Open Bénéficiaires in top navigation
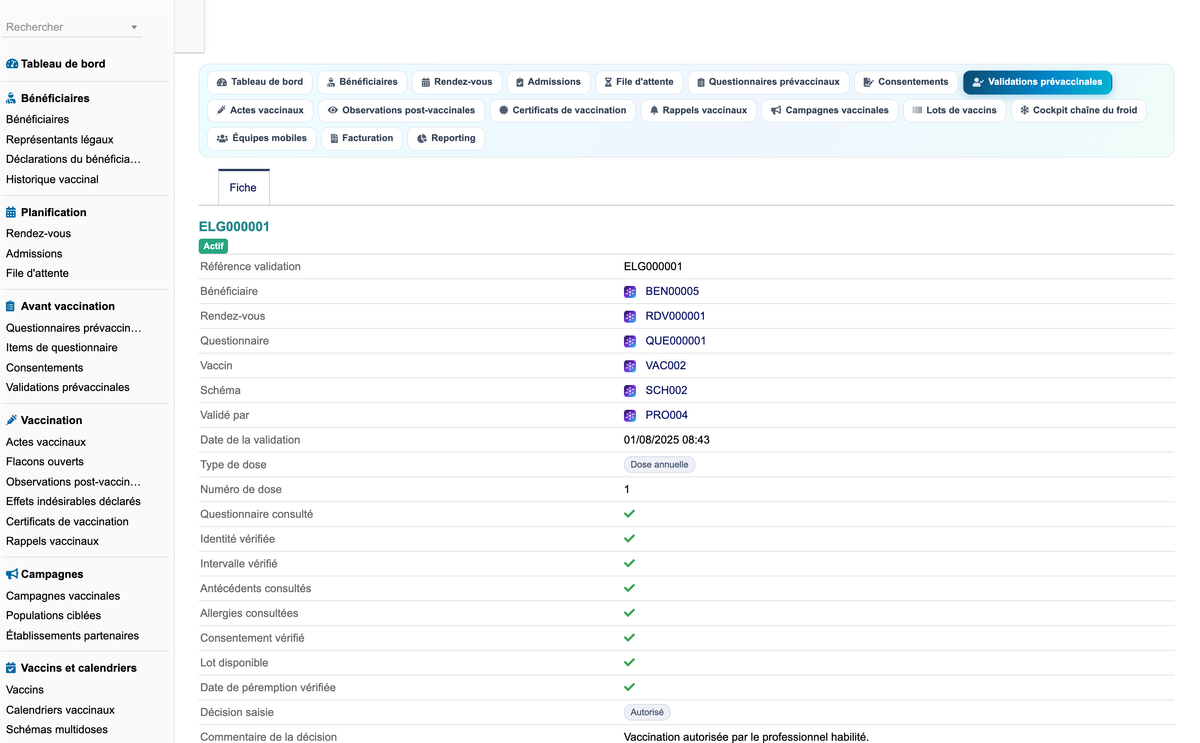The width and height of the screenshot is (1200, 743). point(362,82)
